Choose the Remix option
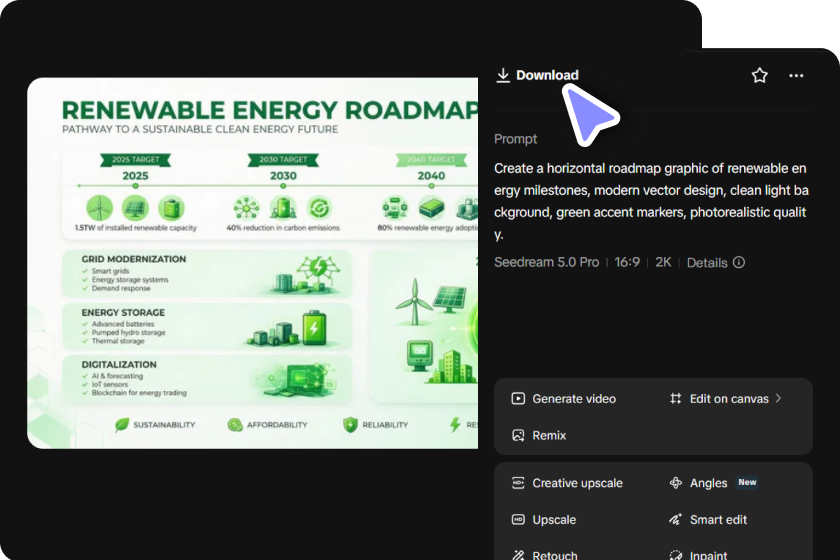Screen dimensions: 840x560 point(549,436)
